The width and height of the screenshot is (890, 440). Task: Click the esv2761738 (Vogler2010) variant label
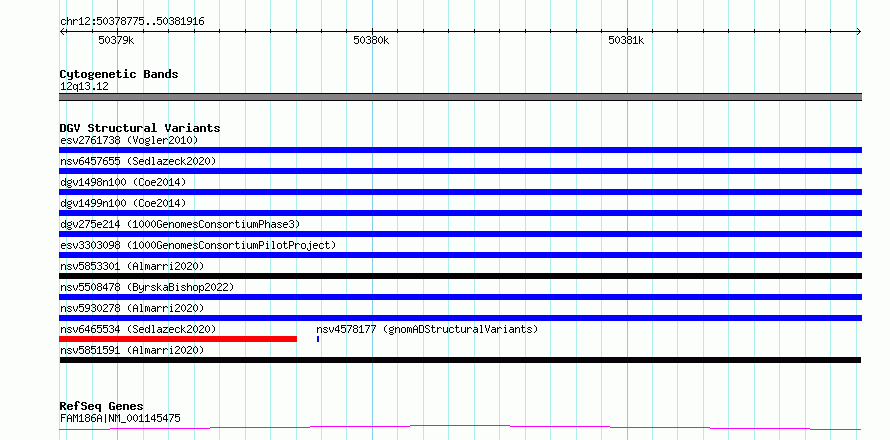pos(129,140)
